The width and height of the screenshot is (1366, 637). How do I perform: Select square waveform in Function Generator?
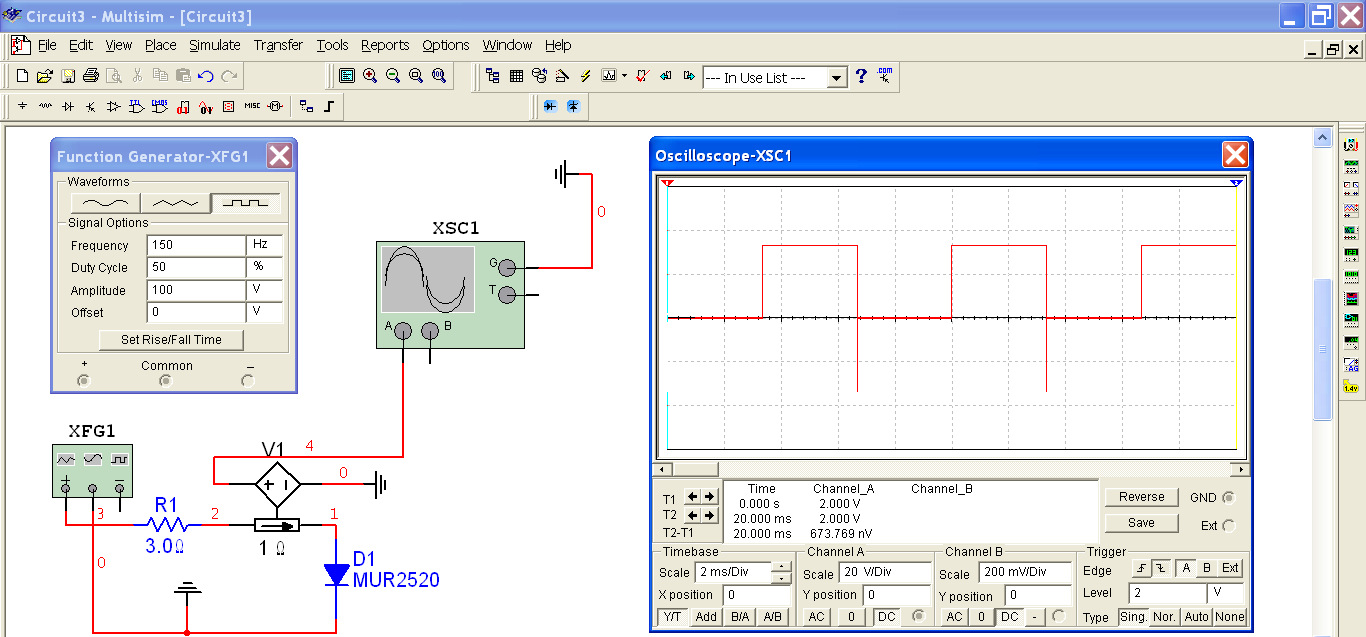tap(246, 202)
